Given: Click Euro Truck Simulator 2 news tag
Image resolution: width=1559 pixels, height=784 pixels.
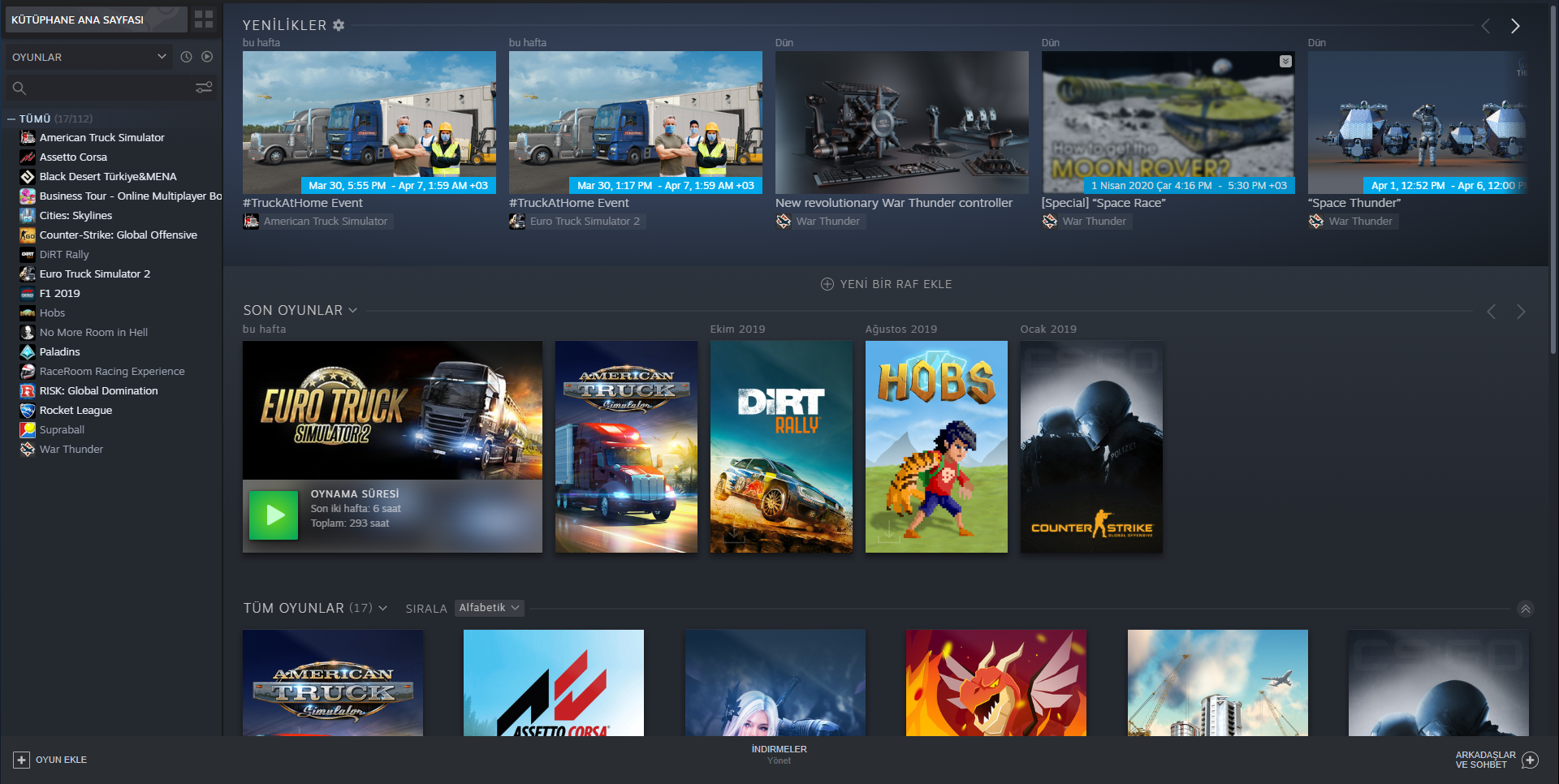Looking at the screenshot, I should point(577,221).
